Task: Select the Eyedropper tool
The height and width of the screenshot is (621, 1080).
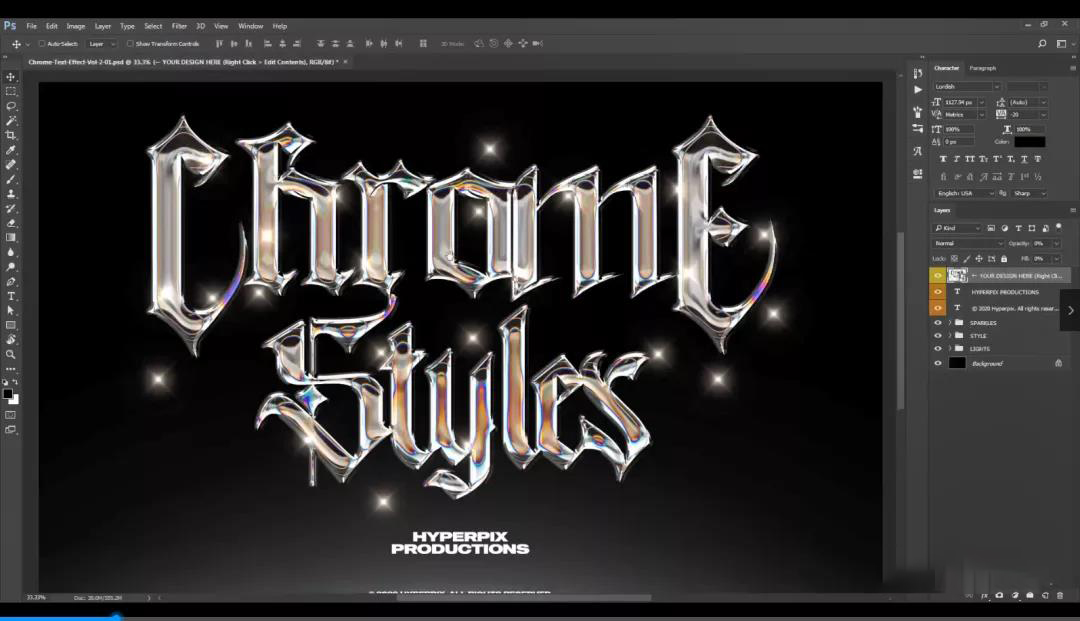Action: (x=11, y=149)
